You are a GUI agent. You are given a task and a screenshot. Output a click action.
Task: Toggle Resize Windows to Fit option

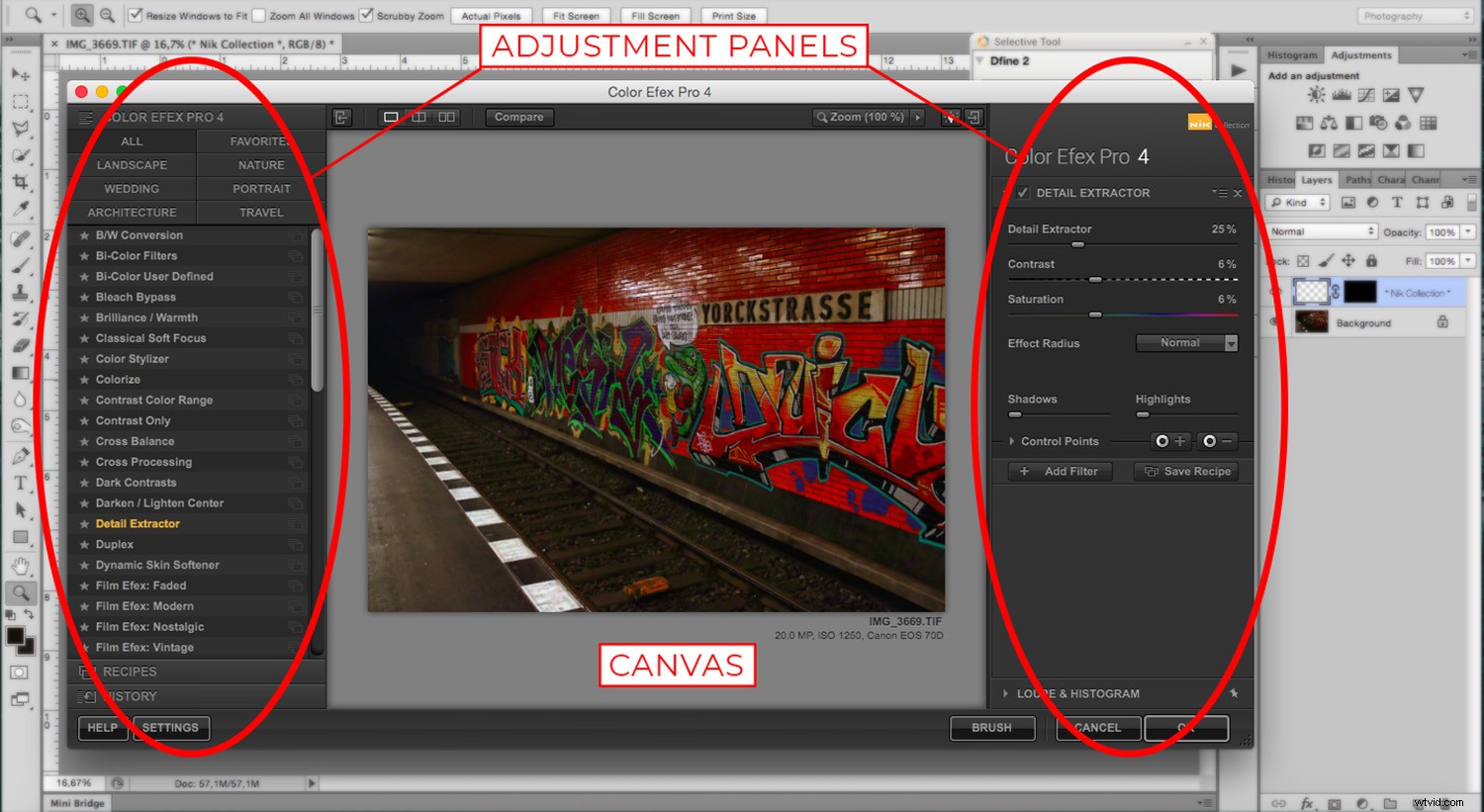[x=136, y=15]
